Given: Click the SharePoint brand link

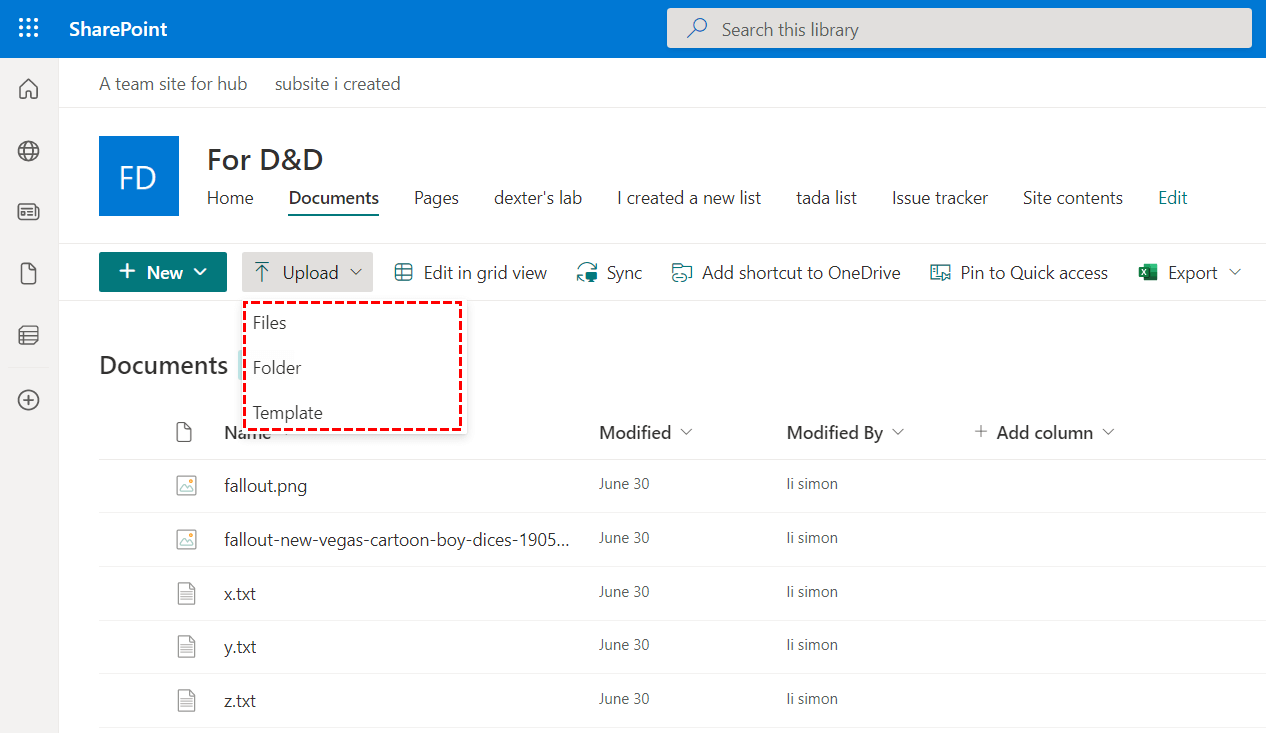Looking at the screenshot, I should click(118, 29).
